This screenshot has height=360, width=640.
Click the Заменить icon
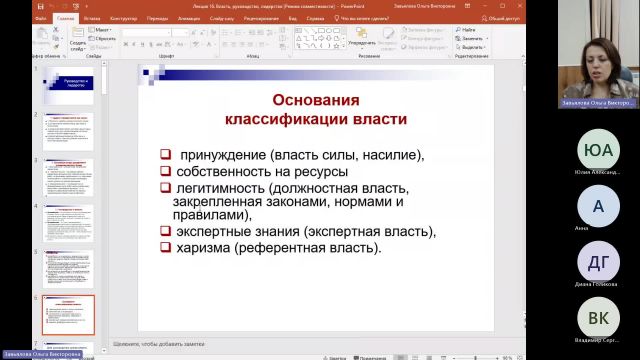tap(458, 38)
